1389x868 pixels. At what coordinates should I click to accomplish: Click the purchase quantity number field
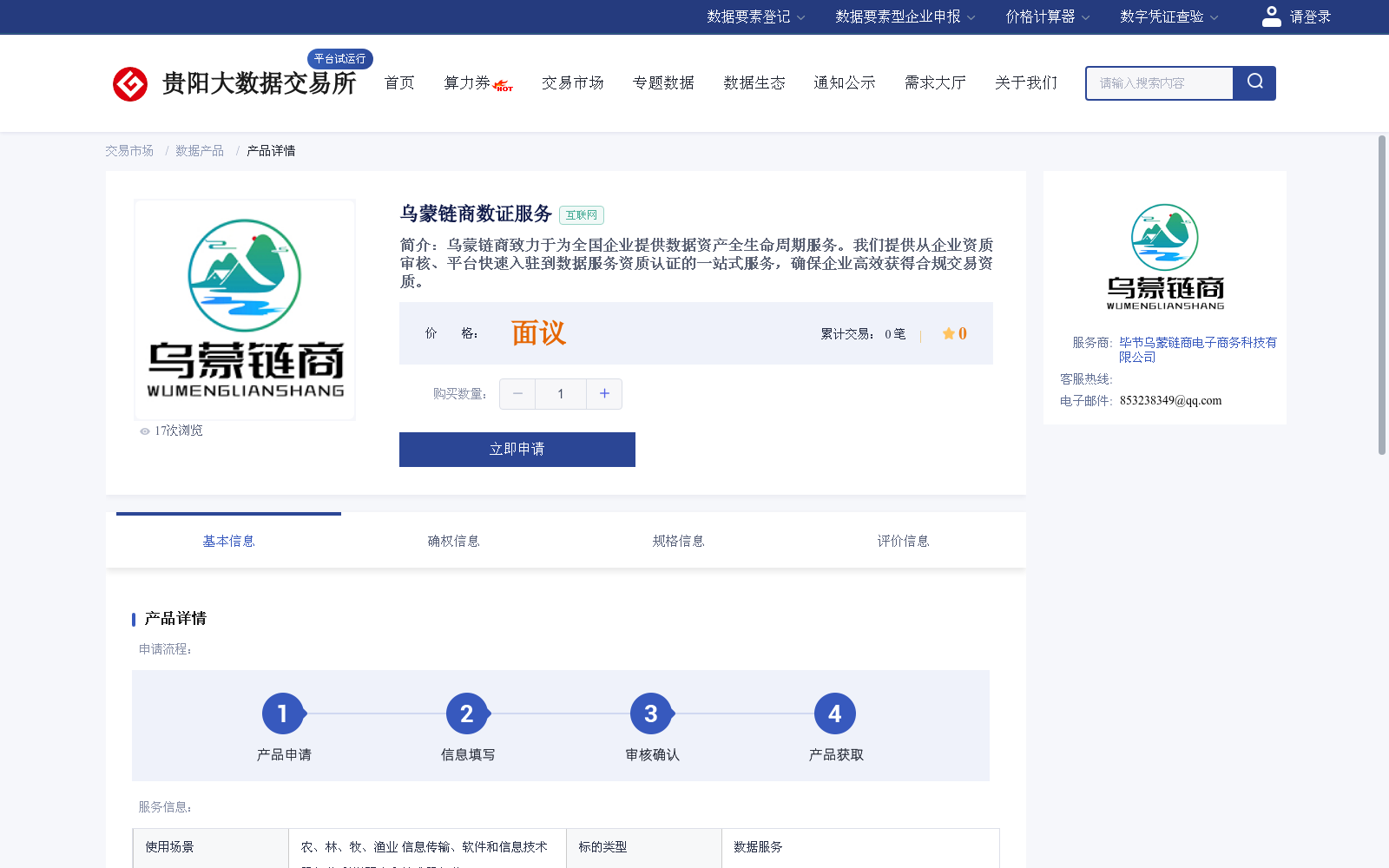pos(561,394)
